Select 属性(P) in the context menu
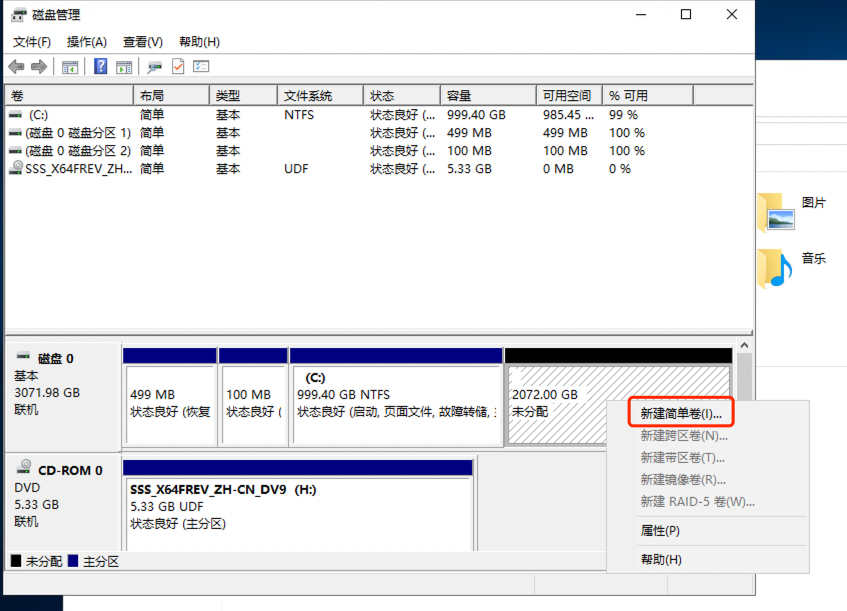Screen dimensions: 847x611 pyautogui.click(x=660, y=530)
